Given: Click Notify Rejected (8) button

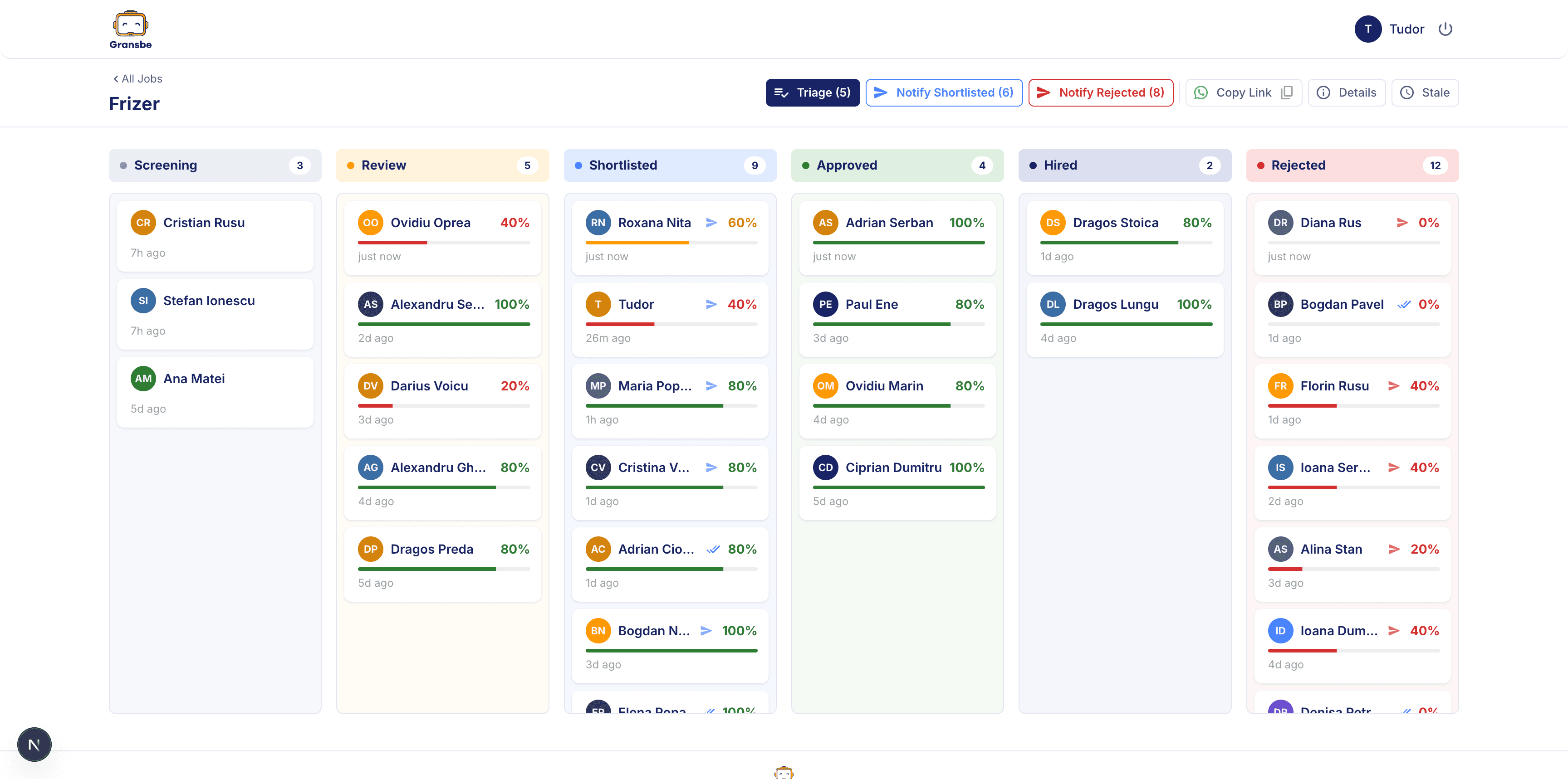Looking at the screenshot, I should coord(1101,93).
